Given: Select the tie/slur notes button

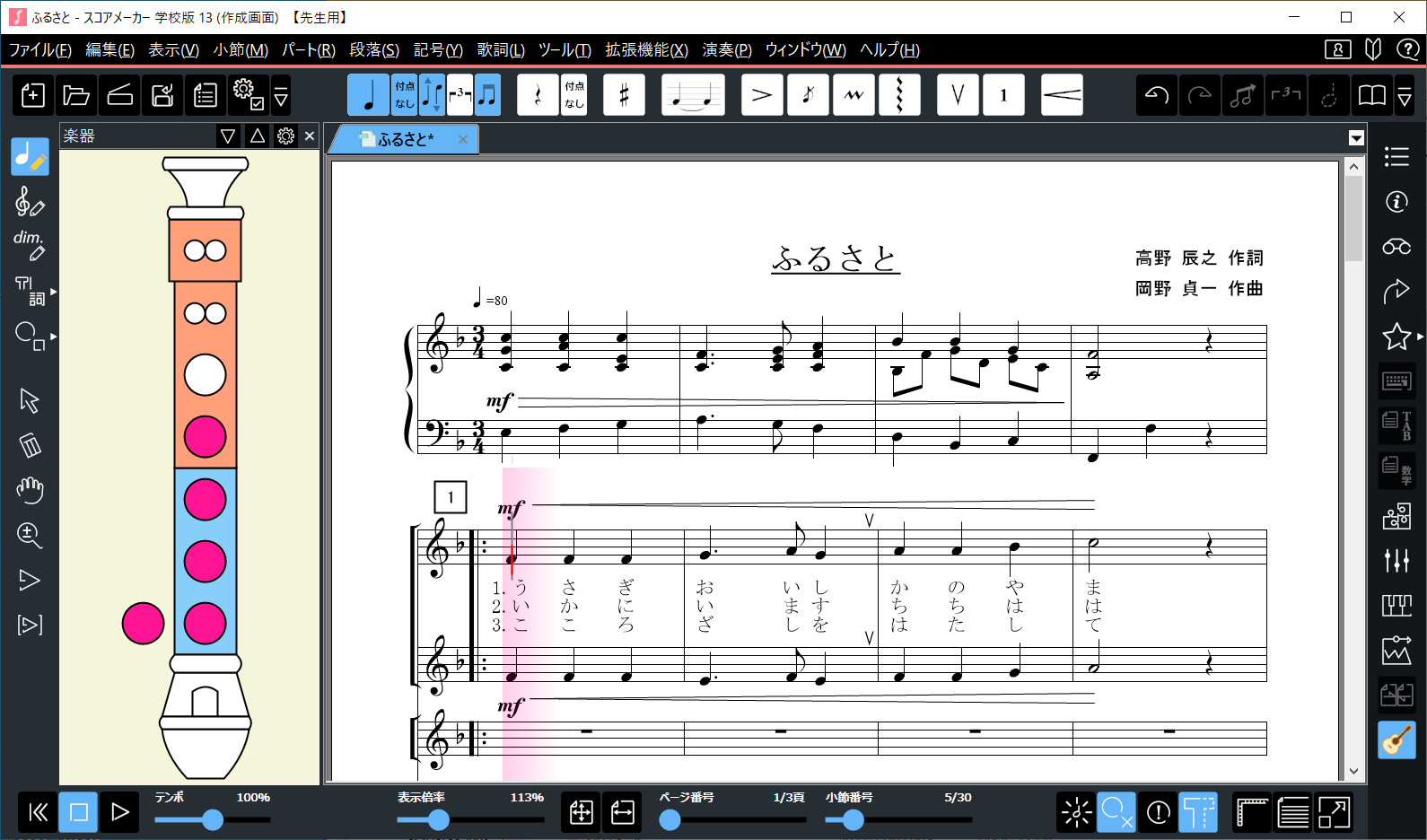Looking at the screenshot, I should [x=693, y=95].
